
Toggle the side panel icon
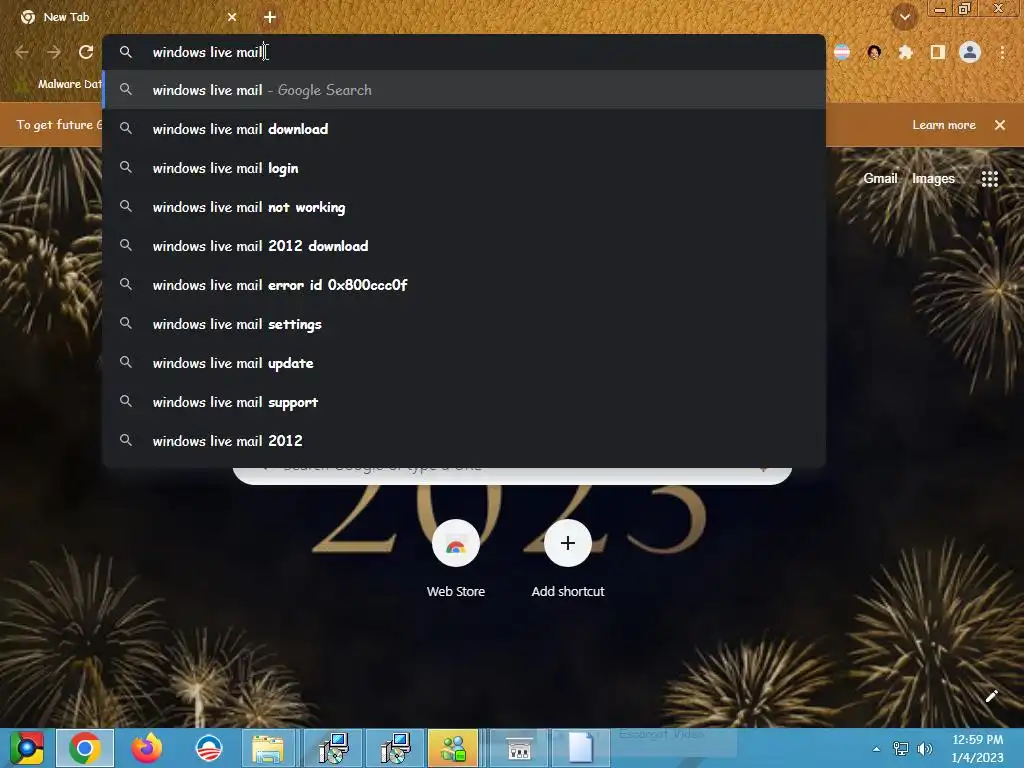[x=937, y=52]
